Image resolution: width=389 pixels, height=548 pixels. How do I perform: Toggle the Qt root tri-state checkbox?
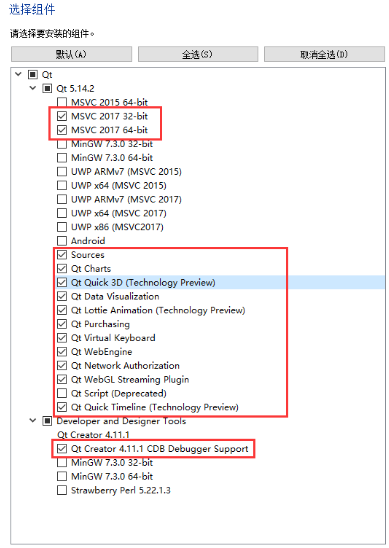33,74
